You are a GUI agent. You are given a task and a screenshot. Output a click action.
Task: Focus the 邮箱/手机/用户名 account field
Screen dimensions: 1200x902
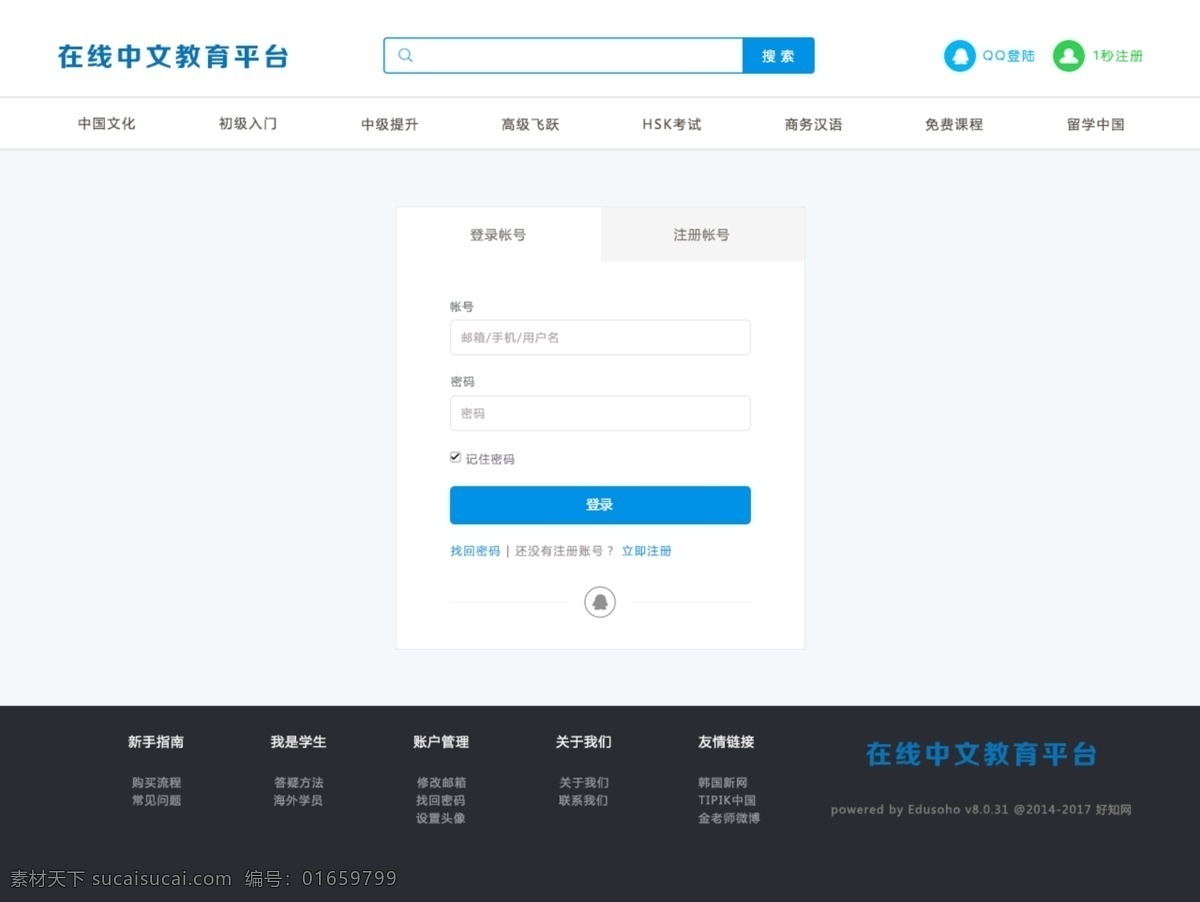pyautogui.click(x=600, y=337)
